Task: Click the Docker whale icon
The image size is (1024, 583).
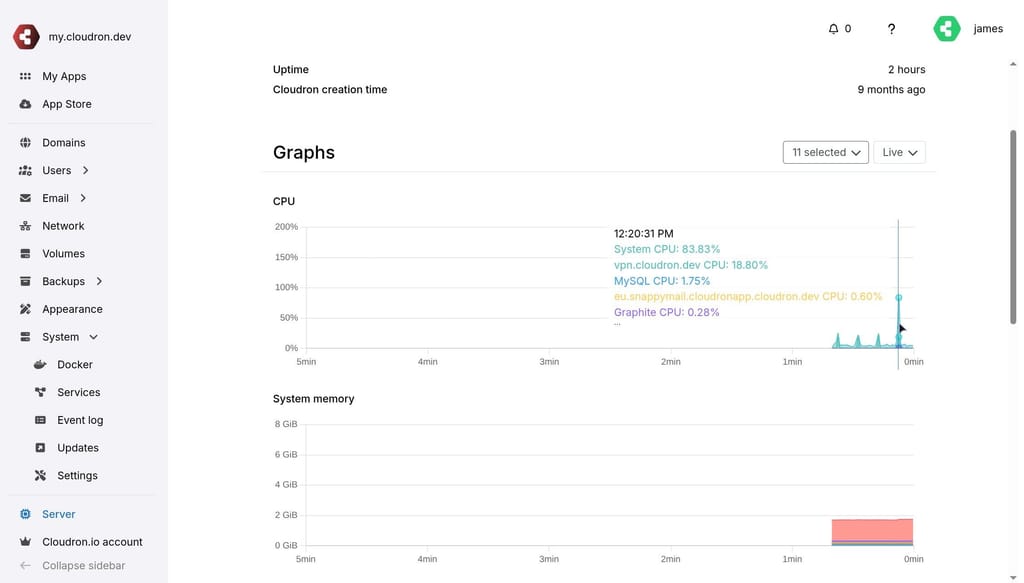Action: pyautogui.click(x=40, y=364)
